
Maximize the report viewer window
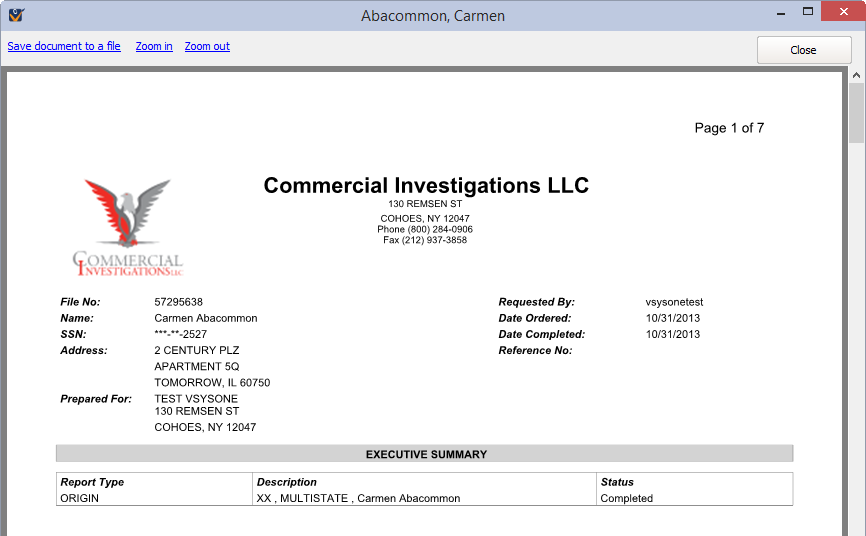pyautogui.click(x=808, y=12)
